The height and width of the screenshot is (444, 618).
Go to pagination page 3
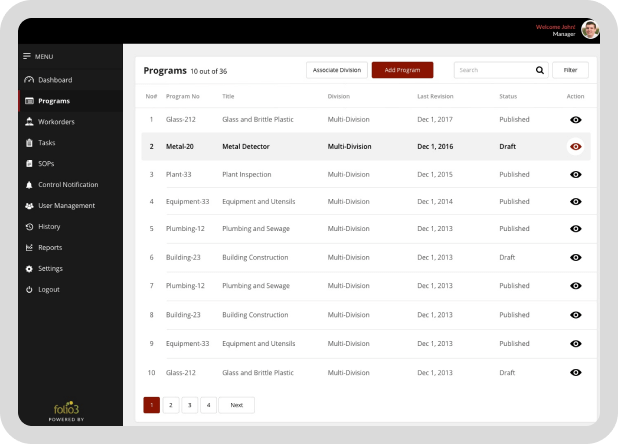point(189,405)
